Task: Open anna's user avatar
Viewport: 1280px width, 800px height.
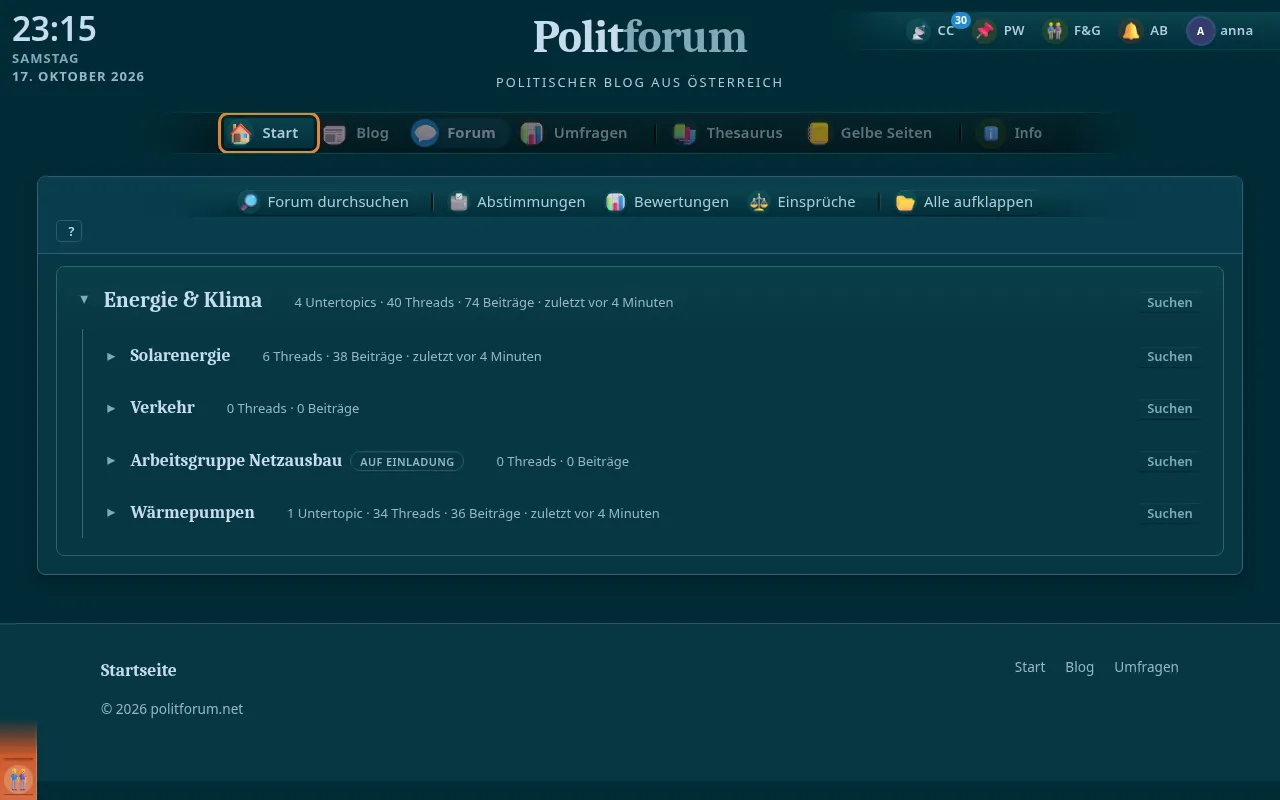Action: tap(1200, 31)
